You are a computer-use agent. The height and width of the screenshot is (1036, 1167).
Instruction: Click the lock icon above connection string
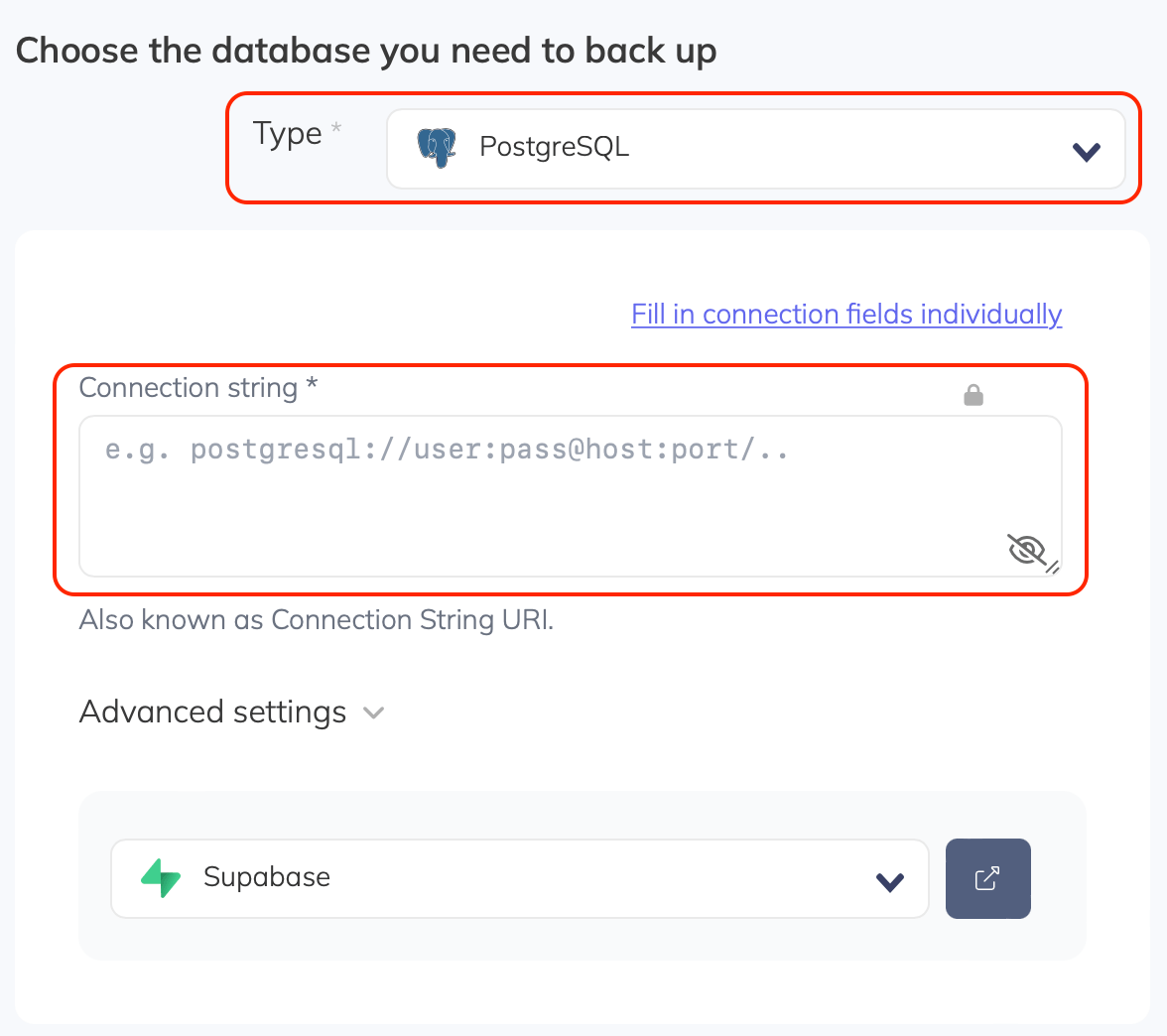click(x=973, y=394)
